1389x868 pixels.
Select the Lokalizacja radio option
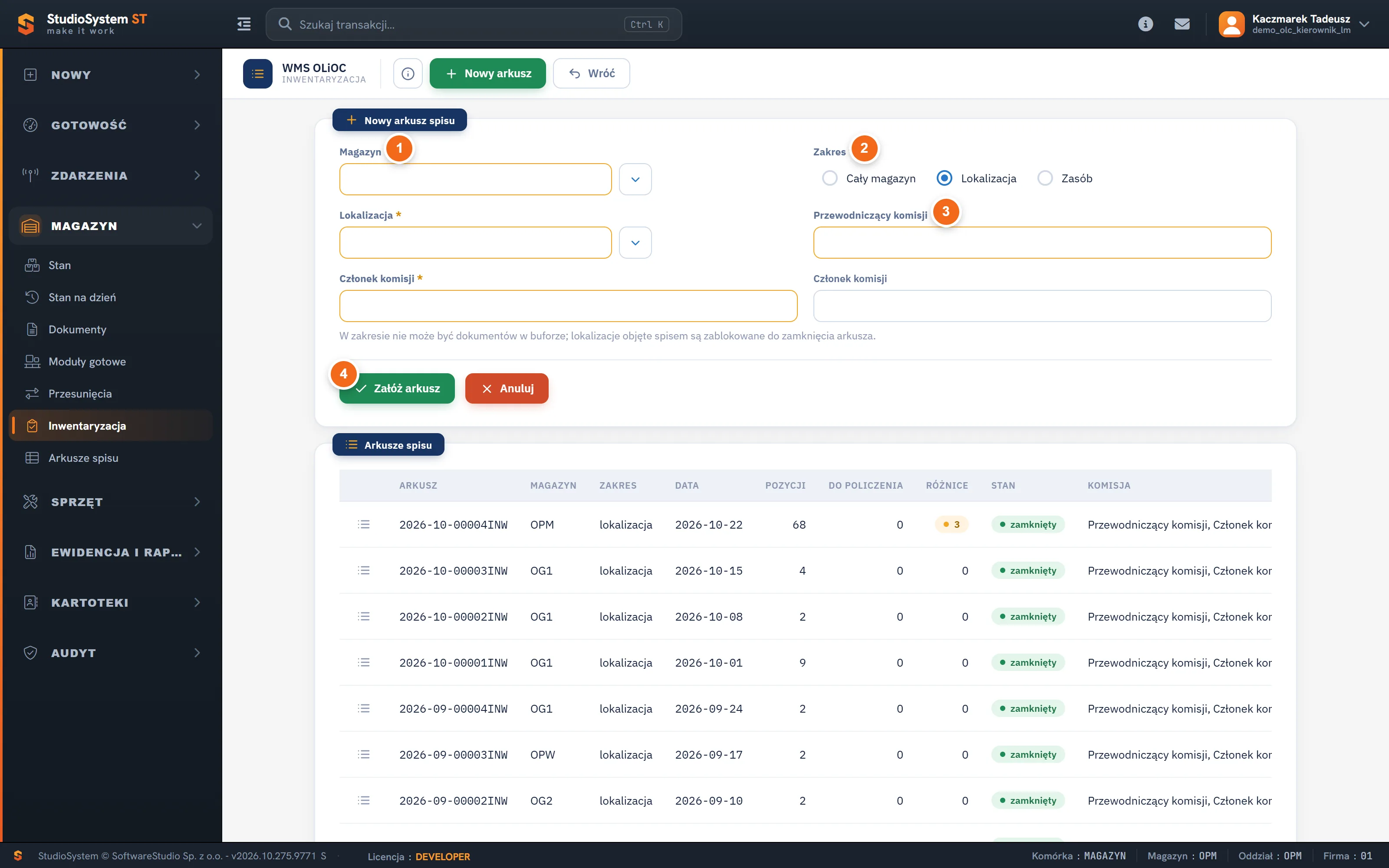944,178
